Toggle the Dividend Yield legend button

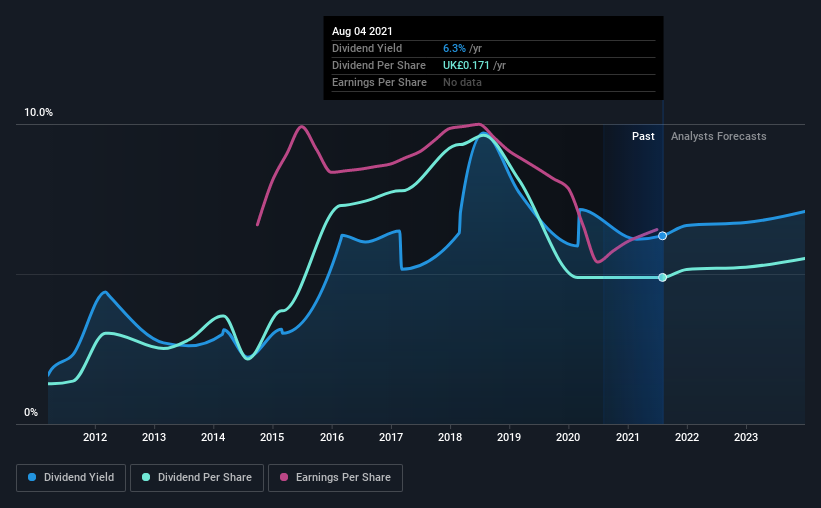[71, 478]
